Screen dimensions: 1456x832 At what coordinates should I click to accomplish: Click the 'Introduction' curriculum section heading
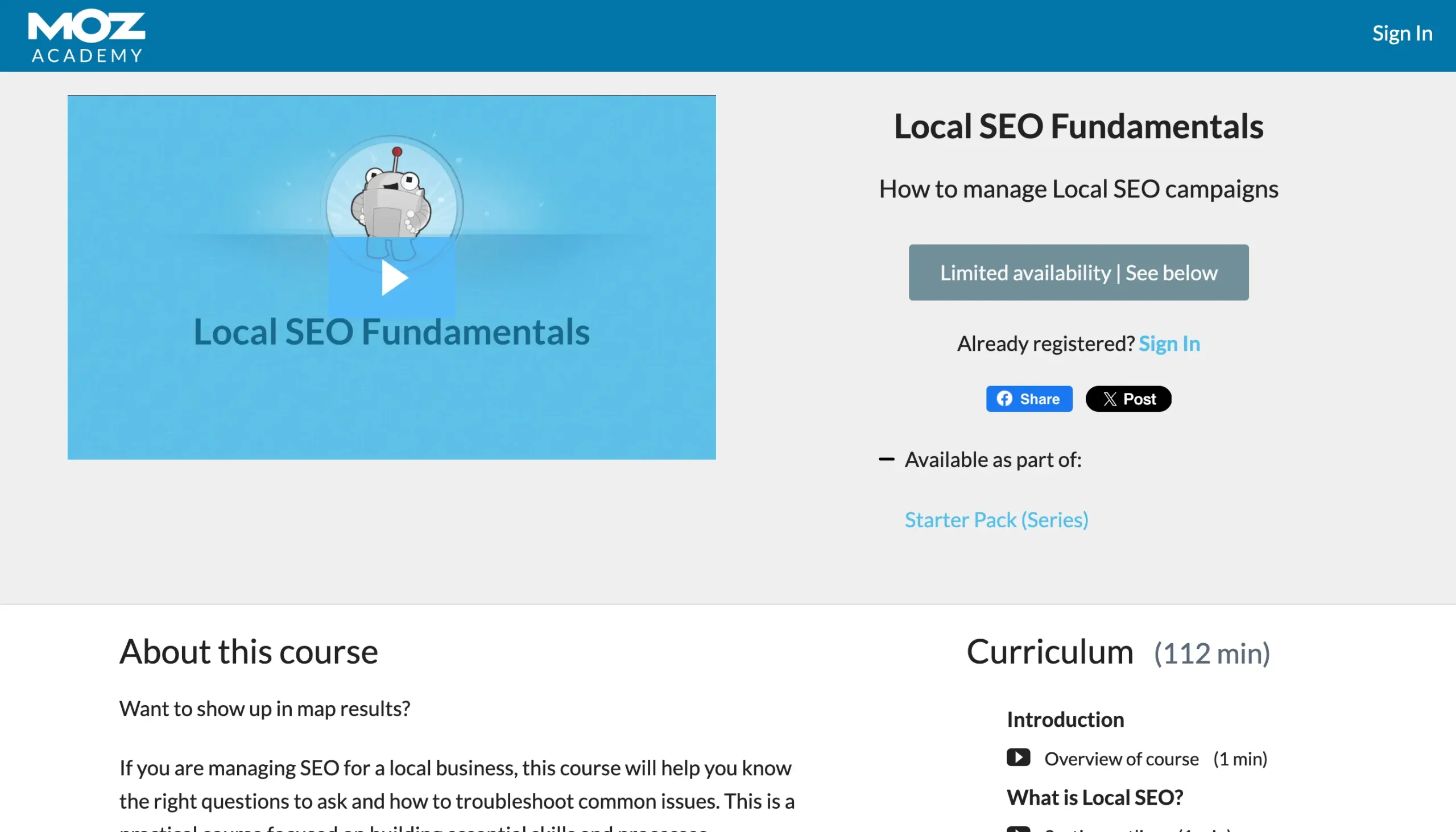tap(1065, 720)
